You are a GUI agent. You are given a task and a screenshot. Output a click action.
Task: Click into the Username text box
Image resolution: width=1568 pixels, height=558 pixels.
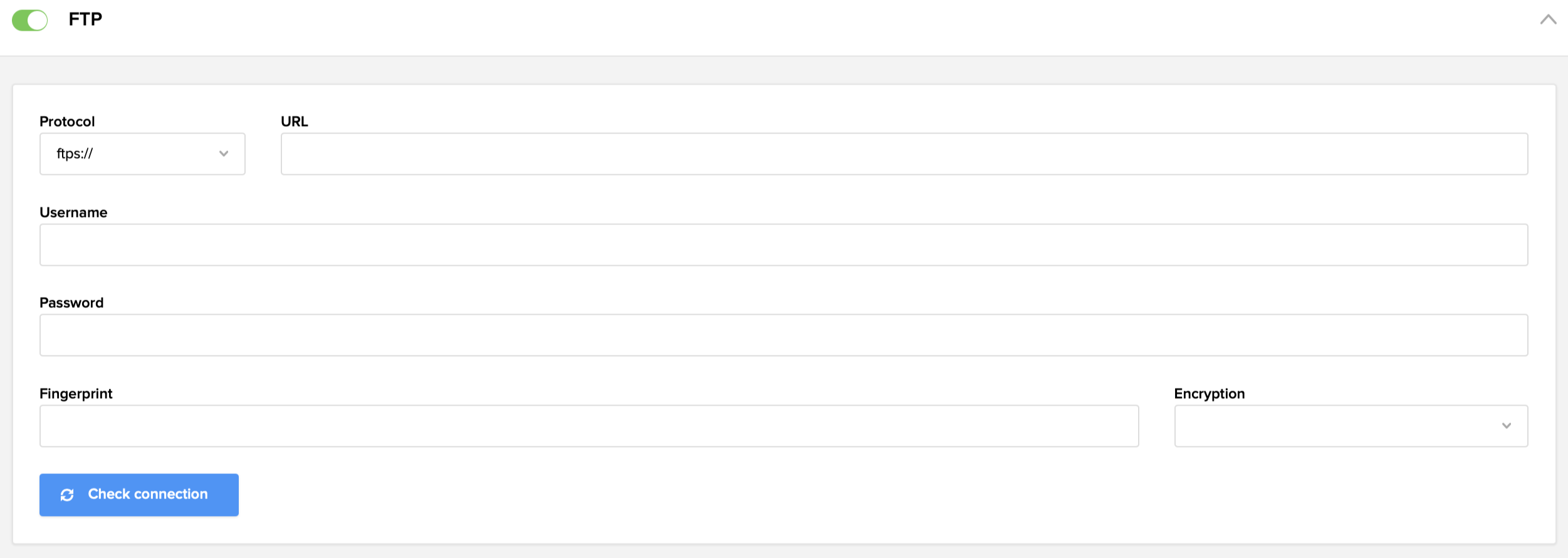[783, 245]
